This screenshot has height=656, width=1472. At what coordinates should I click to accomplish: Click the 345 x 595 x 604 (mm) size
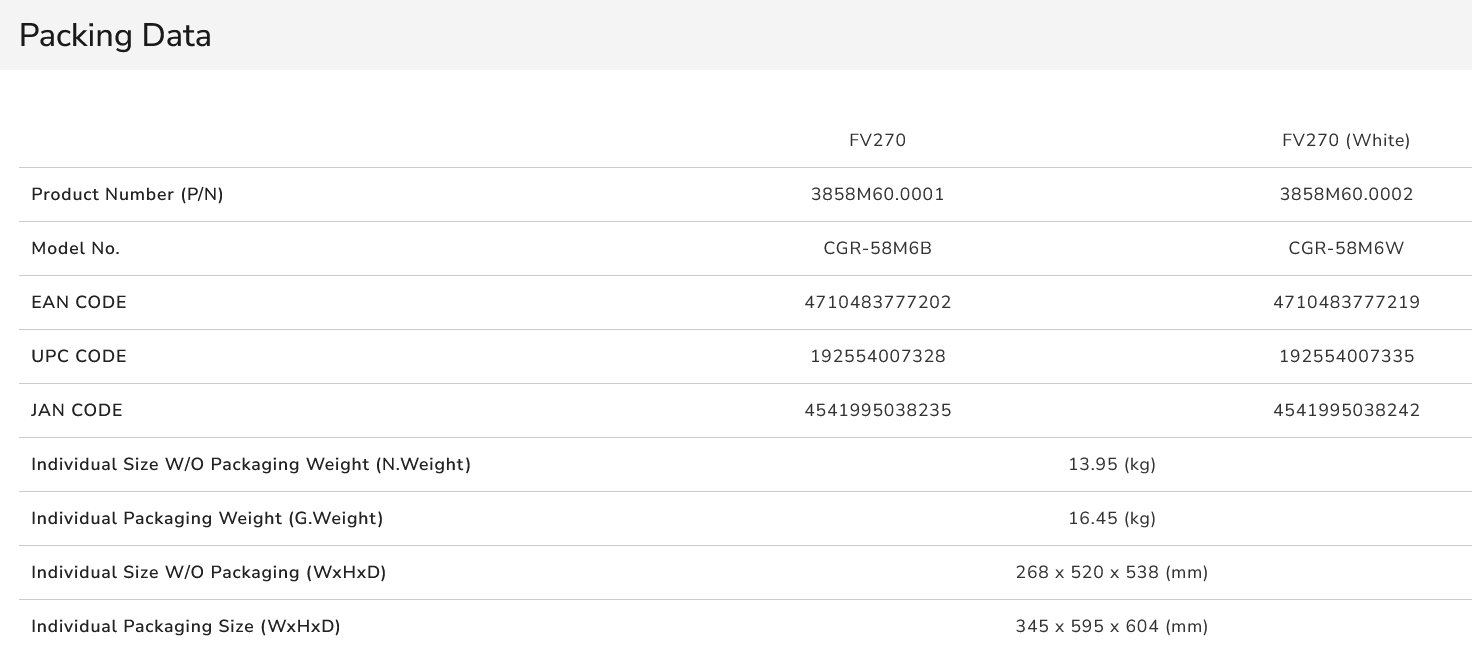click(x=1112, y=627)
